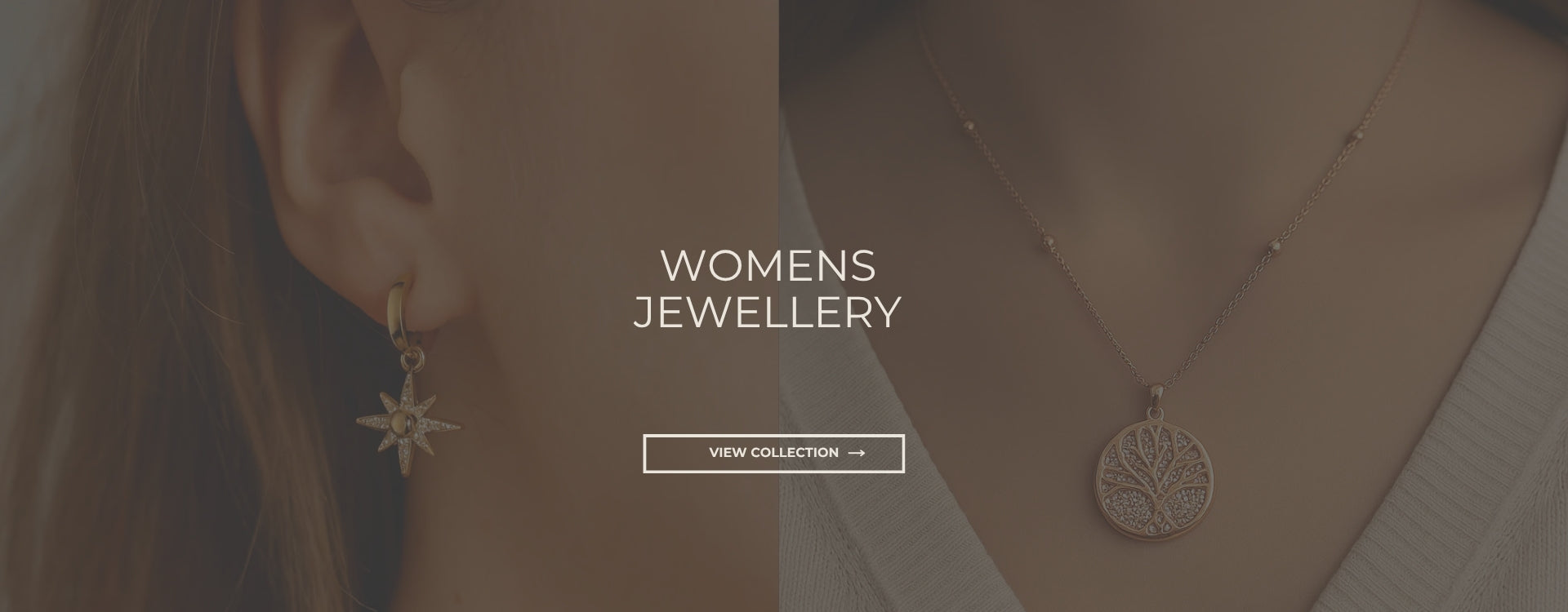Click the upper-left bead on the necklace chain
The height and width of the screenshot is (612, 1568).
tap(970, 123)
